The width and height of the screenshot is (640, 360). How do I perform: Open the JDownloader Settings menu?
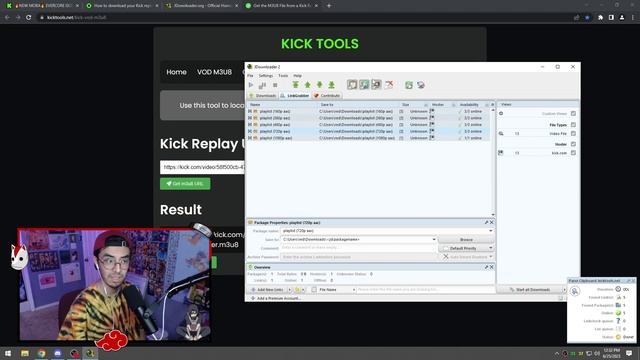click(x=266, y=76)
